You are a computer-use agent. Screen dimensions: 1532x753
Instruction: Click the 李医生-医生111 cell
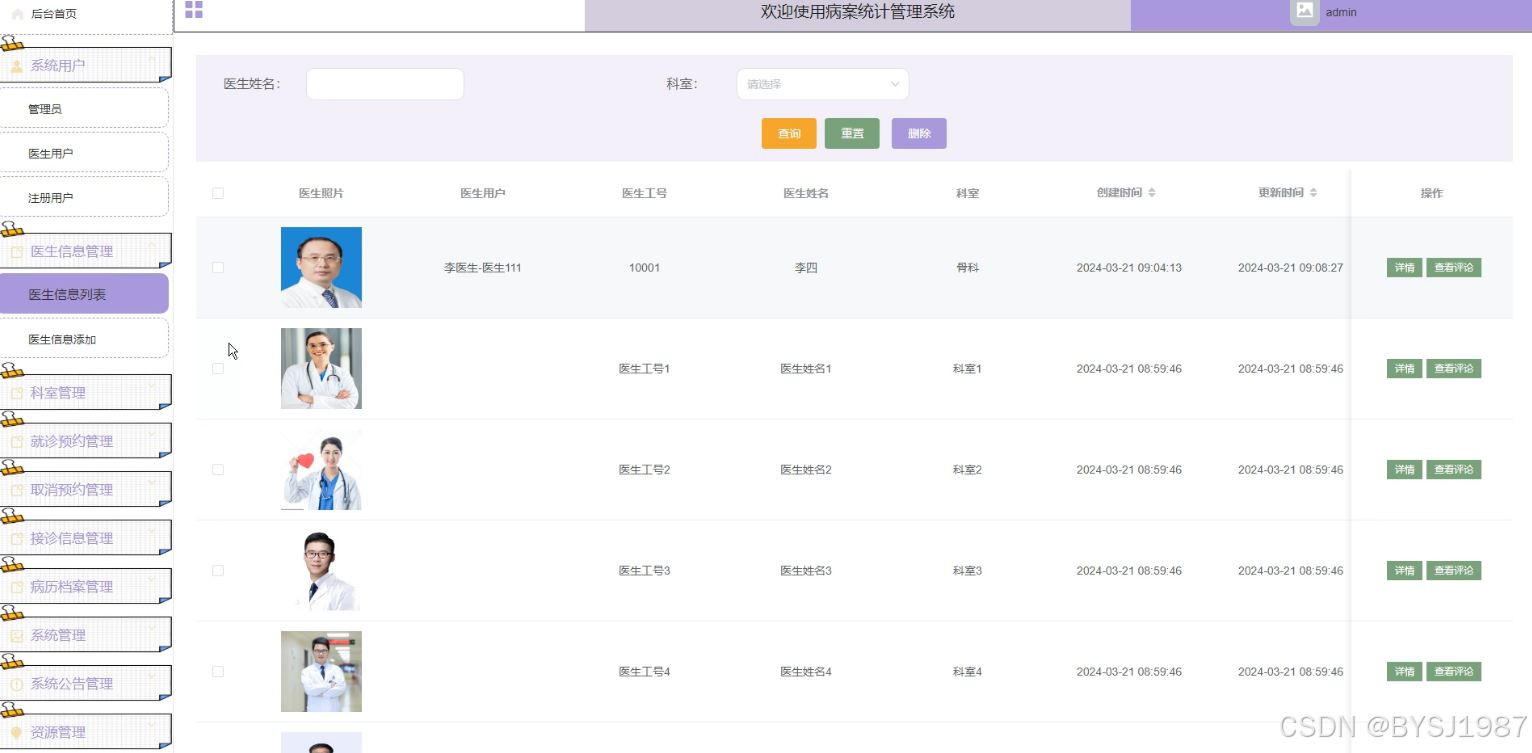(483, 268)
